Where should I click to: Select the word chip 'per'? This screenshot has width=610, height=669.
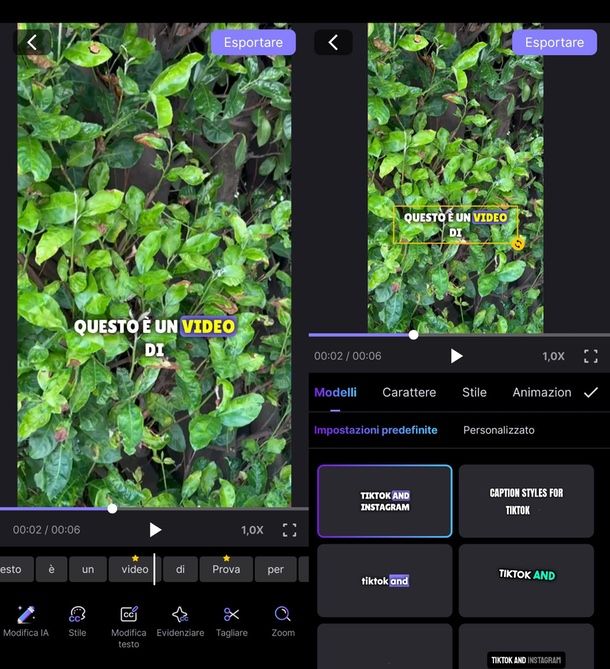276,569
